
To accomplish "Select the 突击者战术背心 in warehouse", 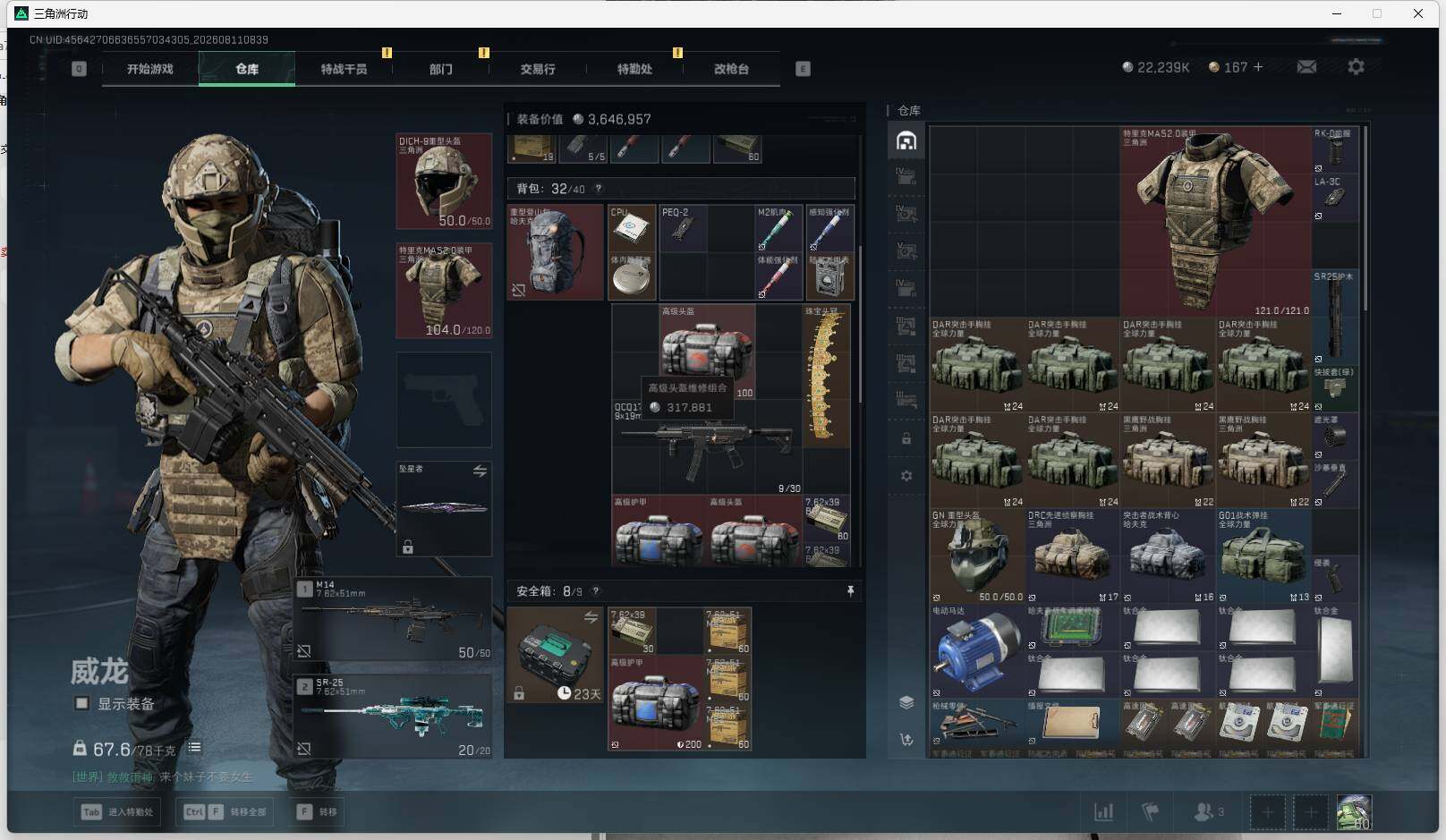I will pos(1168,556).
